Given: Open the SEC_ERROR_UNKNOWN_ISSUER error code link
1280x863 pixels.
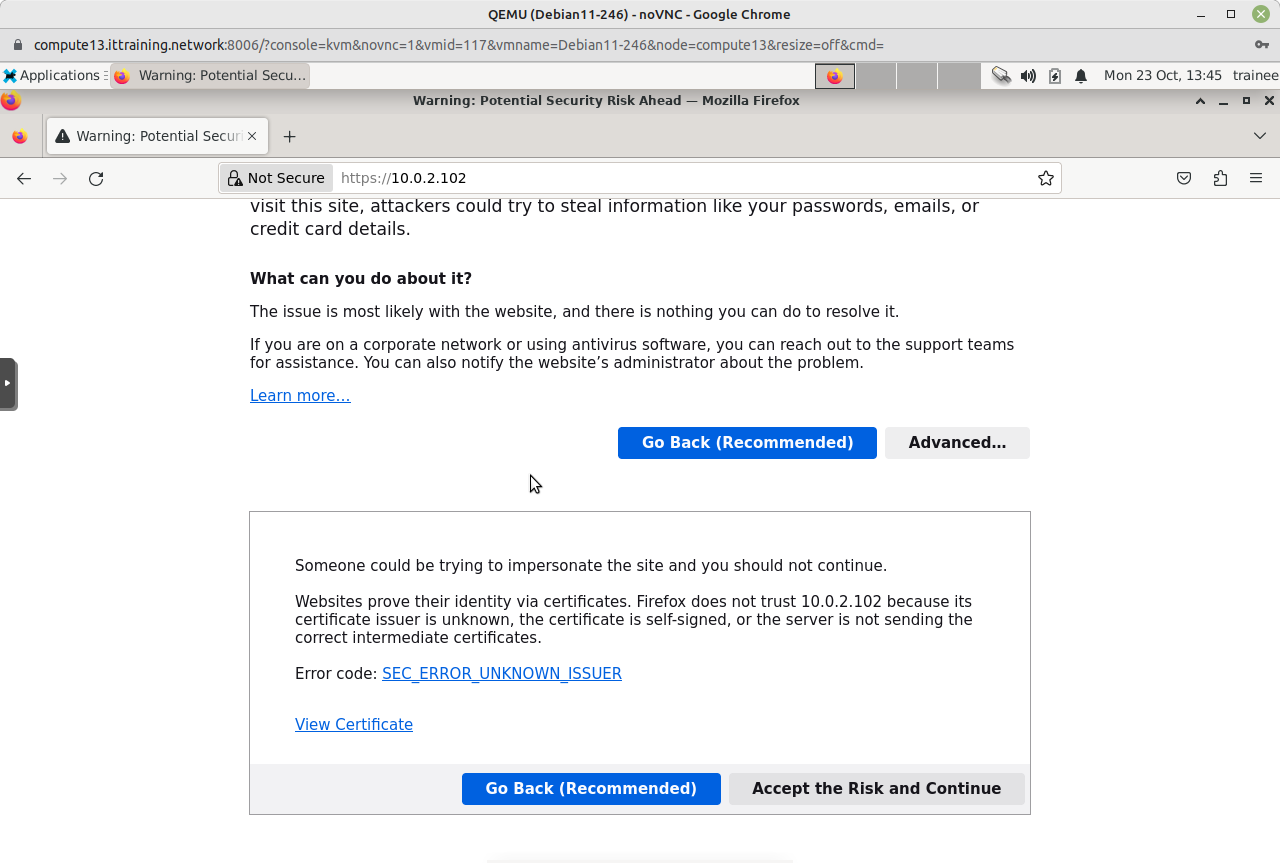Looking at the screenshot, I should [502, 674].
